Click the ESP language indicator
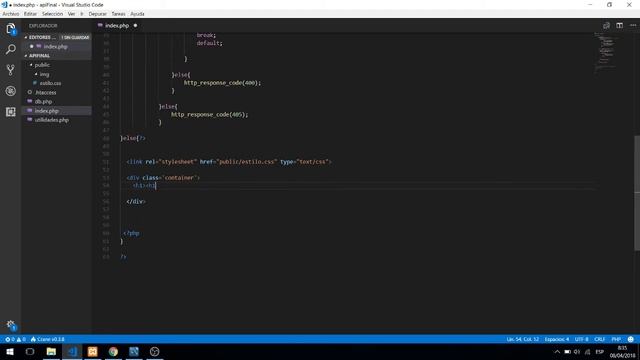Screen dimensions: 640x360 point(600,352)
